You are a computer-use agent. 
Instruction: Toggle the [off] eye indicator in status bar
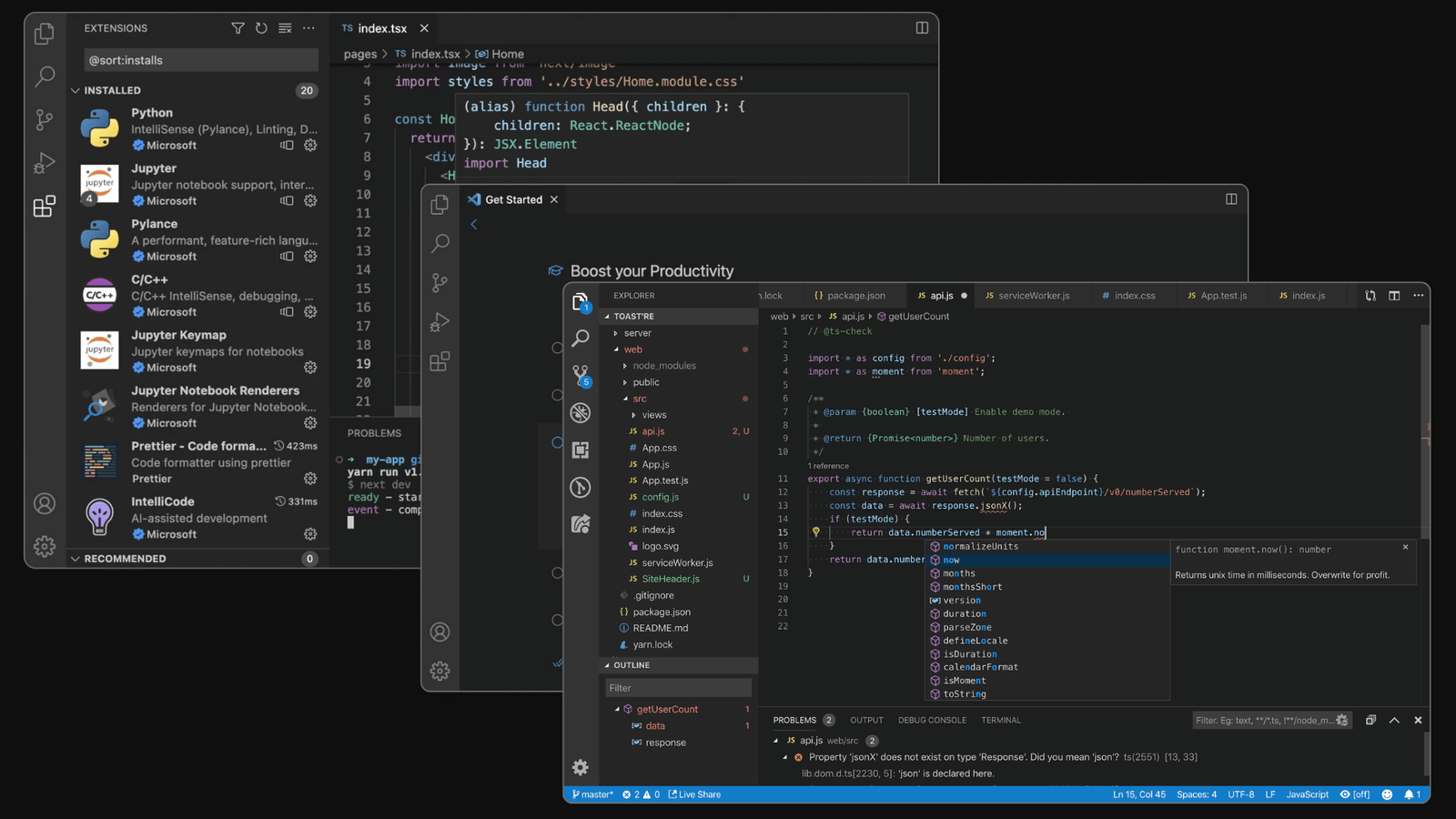point(1354,794)
